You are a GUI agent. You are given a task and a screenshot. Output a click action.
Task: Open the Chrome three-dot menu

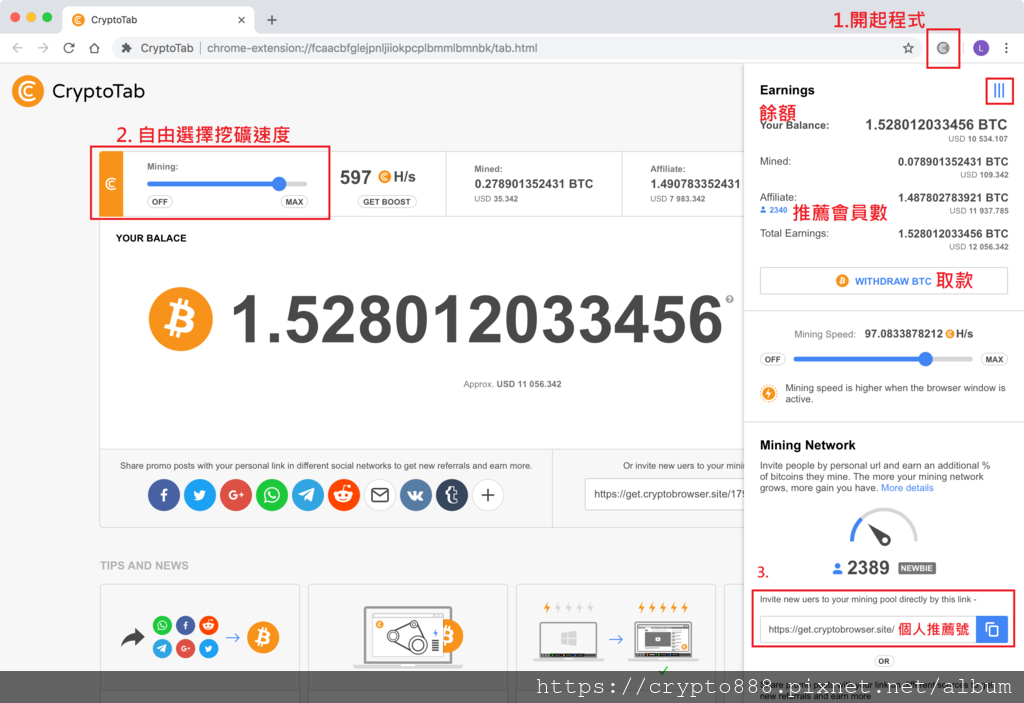click(x=1006, y=48)
